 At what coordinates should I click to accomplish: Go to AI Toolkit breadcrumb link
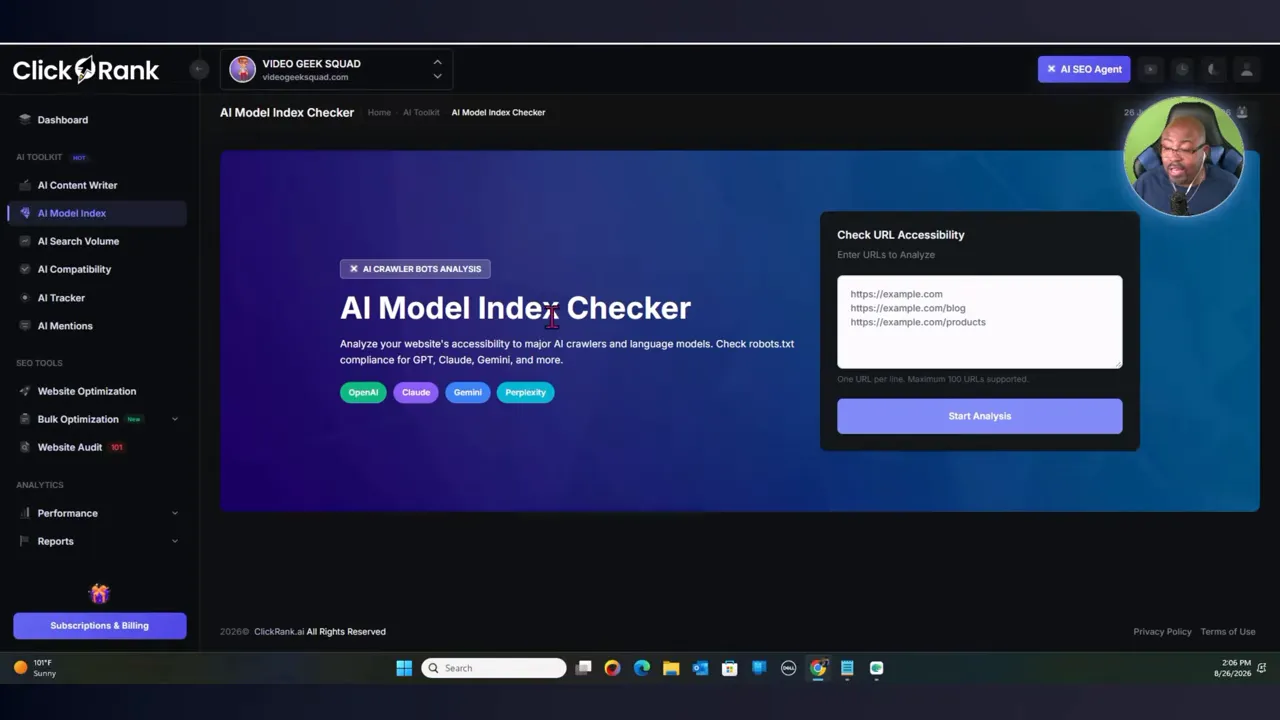pyautogui.click(x=421, y=113)
